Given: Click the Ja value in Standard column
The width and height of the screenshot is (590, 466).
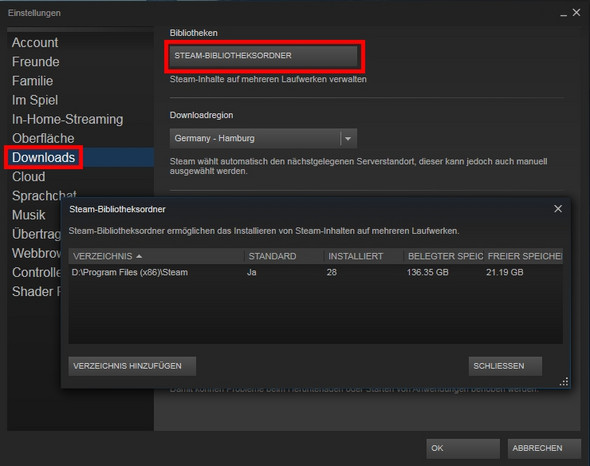Looking at the screenshot, I should point(252,272).
